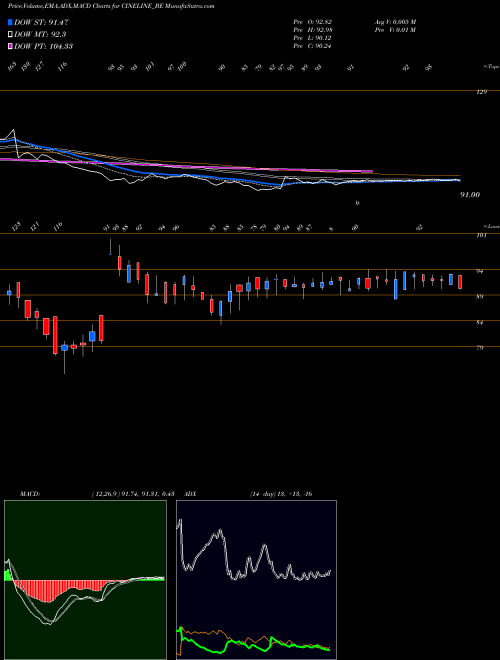Click the last red candlestick on the right
The height and width of the screenshot is (660, 500).
460,282
